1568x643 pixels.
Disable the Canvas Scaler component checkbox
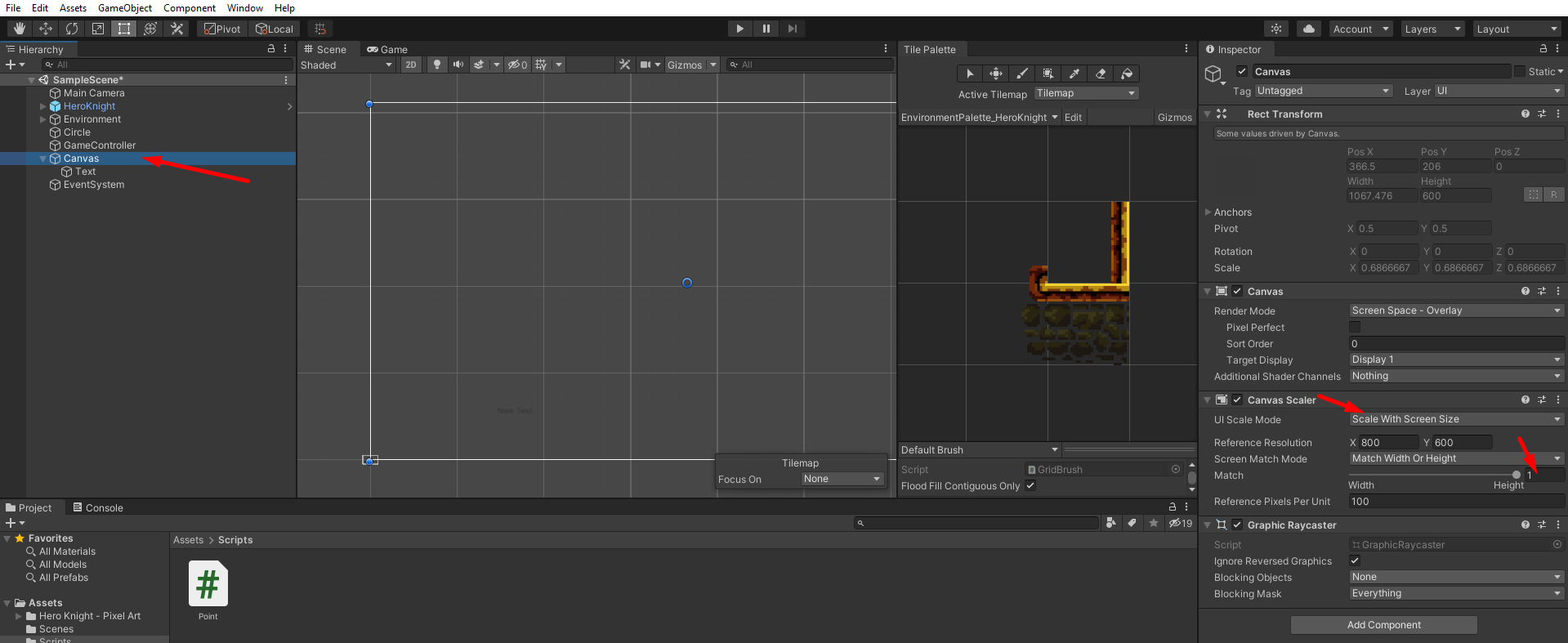tap(1237, 400)
